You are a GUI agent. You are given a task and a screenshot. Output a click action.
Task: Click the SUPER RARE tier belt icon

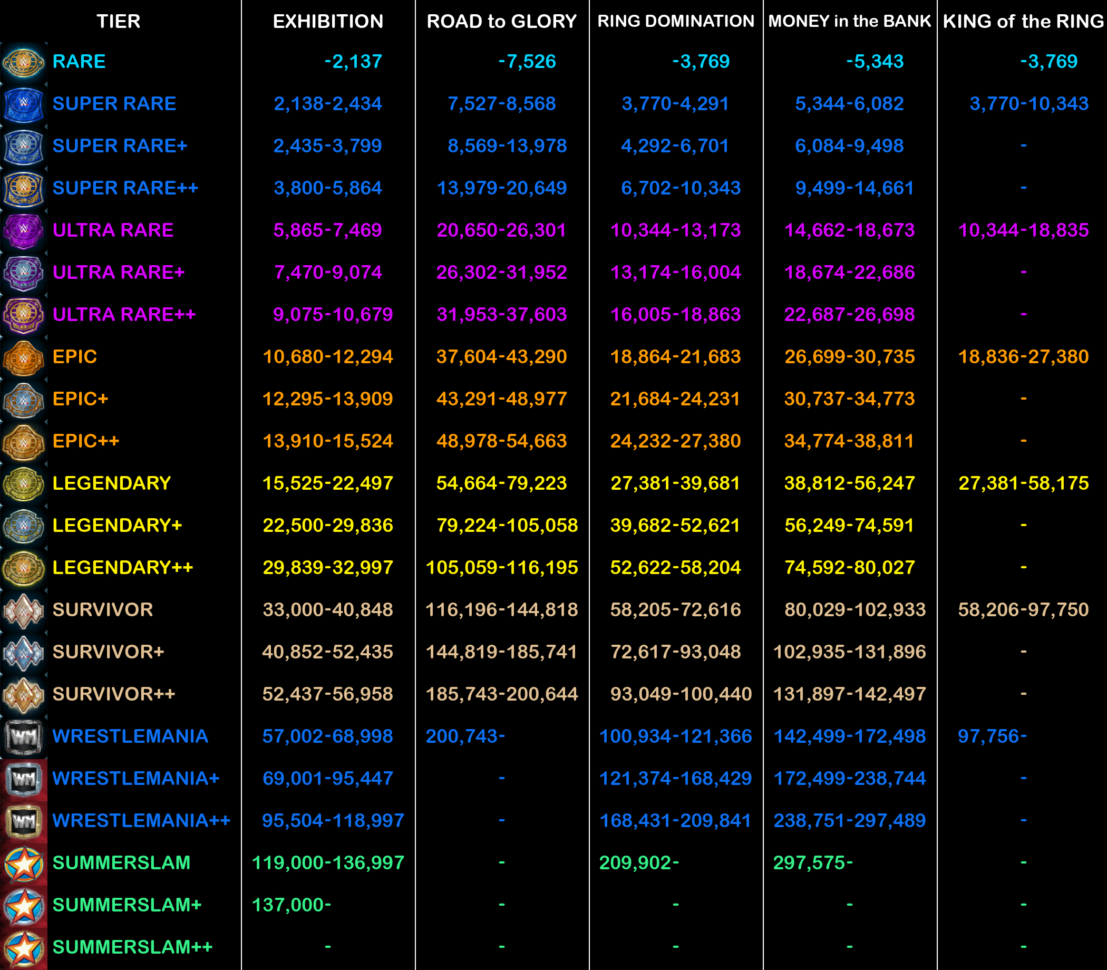point(23,104)
